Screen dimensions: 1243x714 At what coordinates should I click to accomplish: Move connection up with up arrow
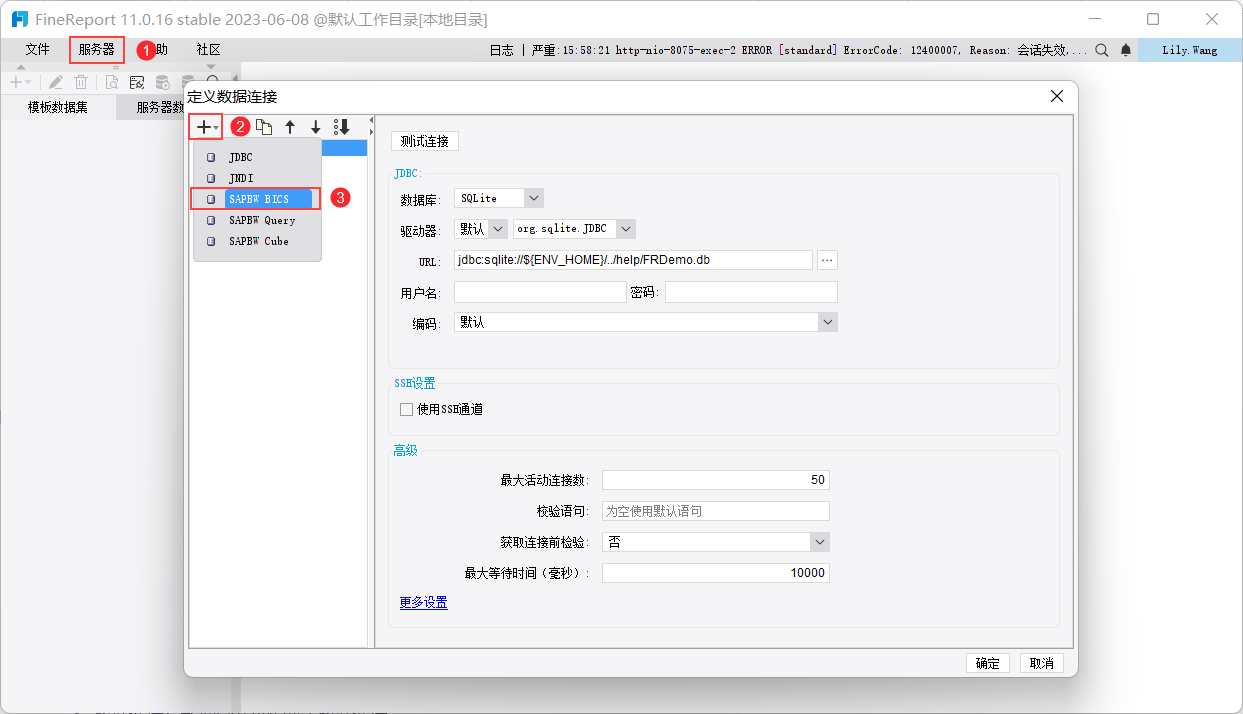pyautogui.click(x=290, y=127)
